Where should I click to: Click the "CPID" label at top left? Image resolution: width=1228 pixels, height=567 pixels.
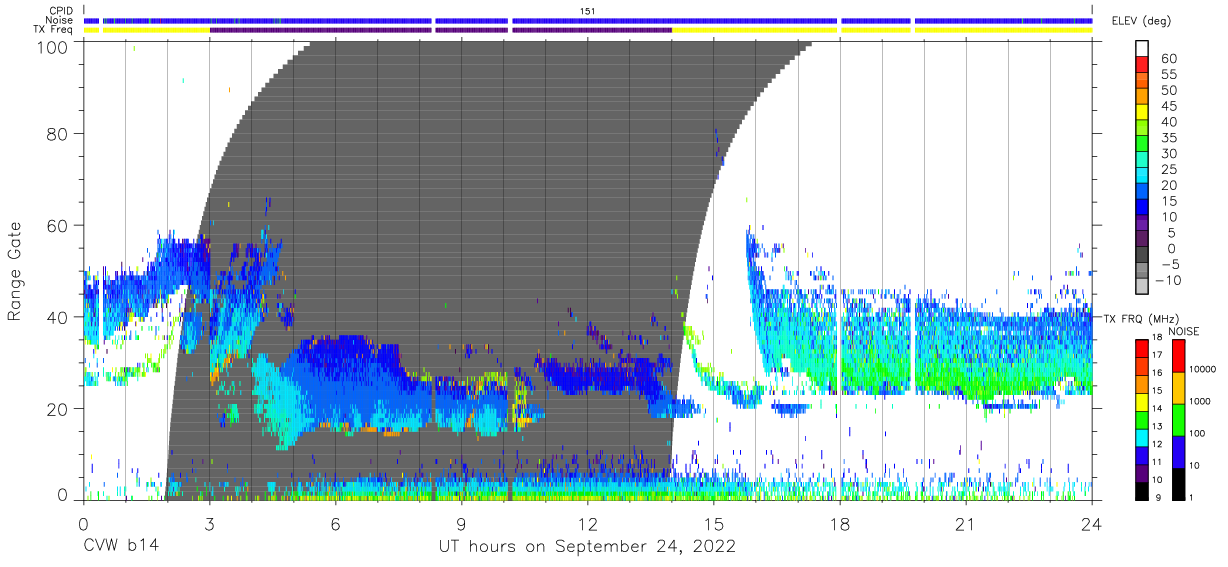pos(62,10)
